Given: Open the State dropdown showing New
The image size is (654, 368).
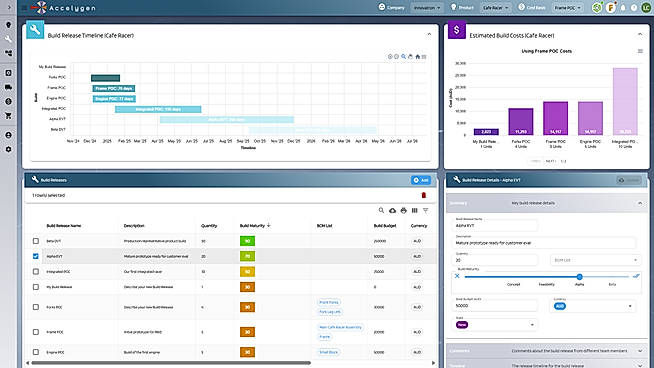Looking at the screenshot, I should (495, 325).
